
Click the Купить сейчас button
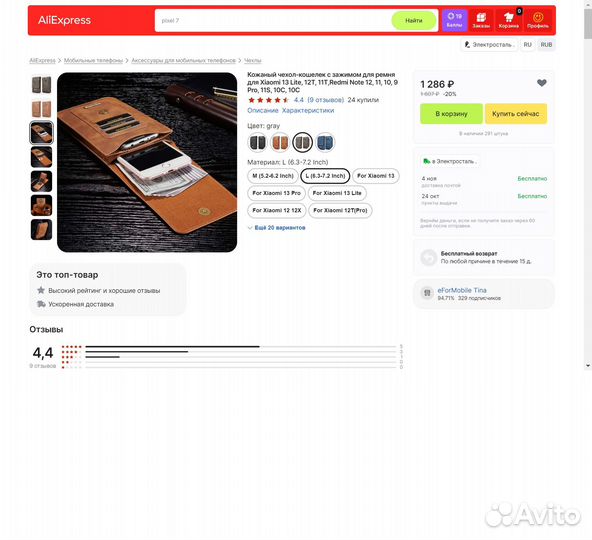tap(516, 114)
